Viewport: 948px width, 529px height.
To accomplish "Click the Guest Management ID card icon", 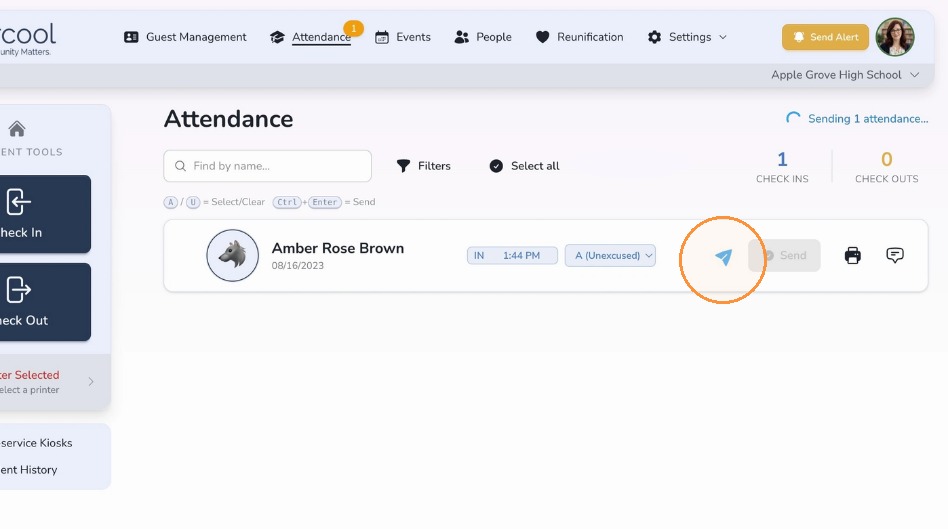I will (131, 37).
